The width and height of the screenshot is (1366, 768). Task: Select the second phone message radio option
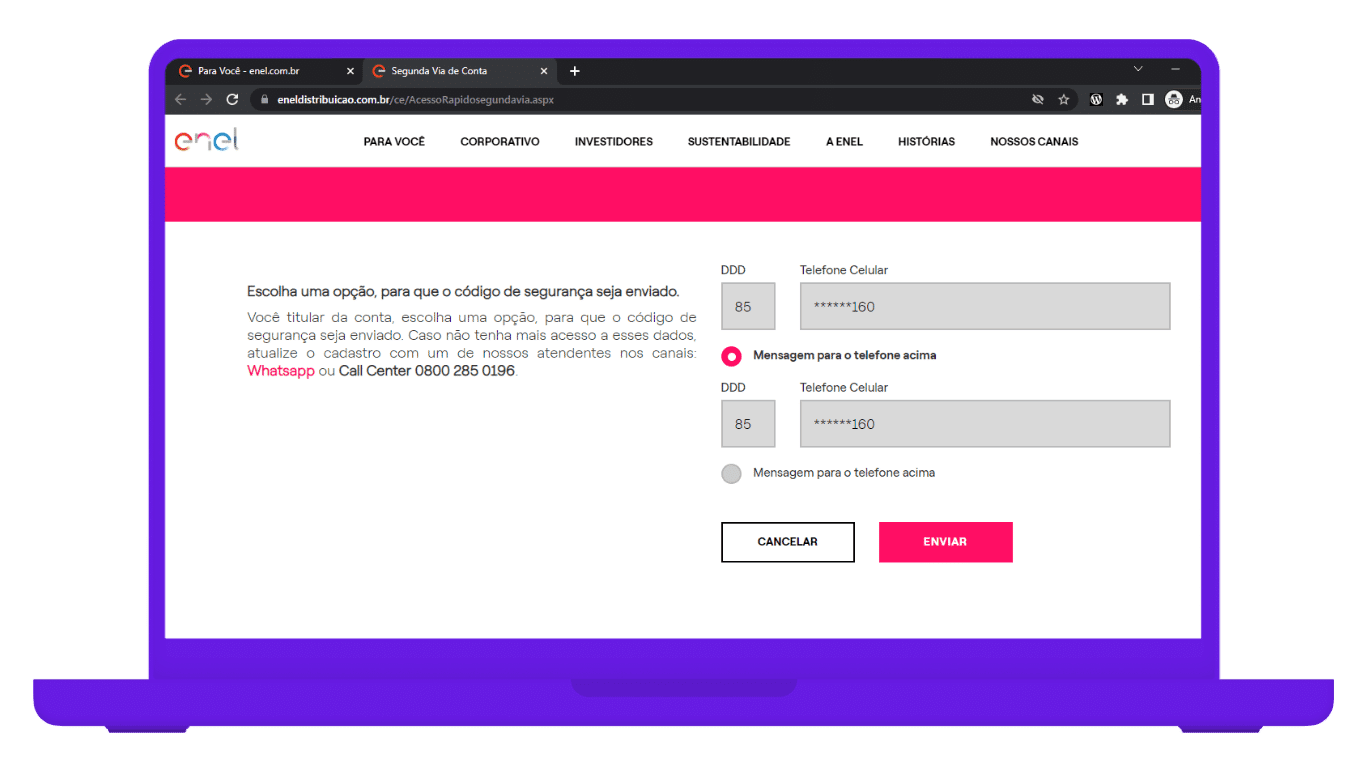(731, 473)
